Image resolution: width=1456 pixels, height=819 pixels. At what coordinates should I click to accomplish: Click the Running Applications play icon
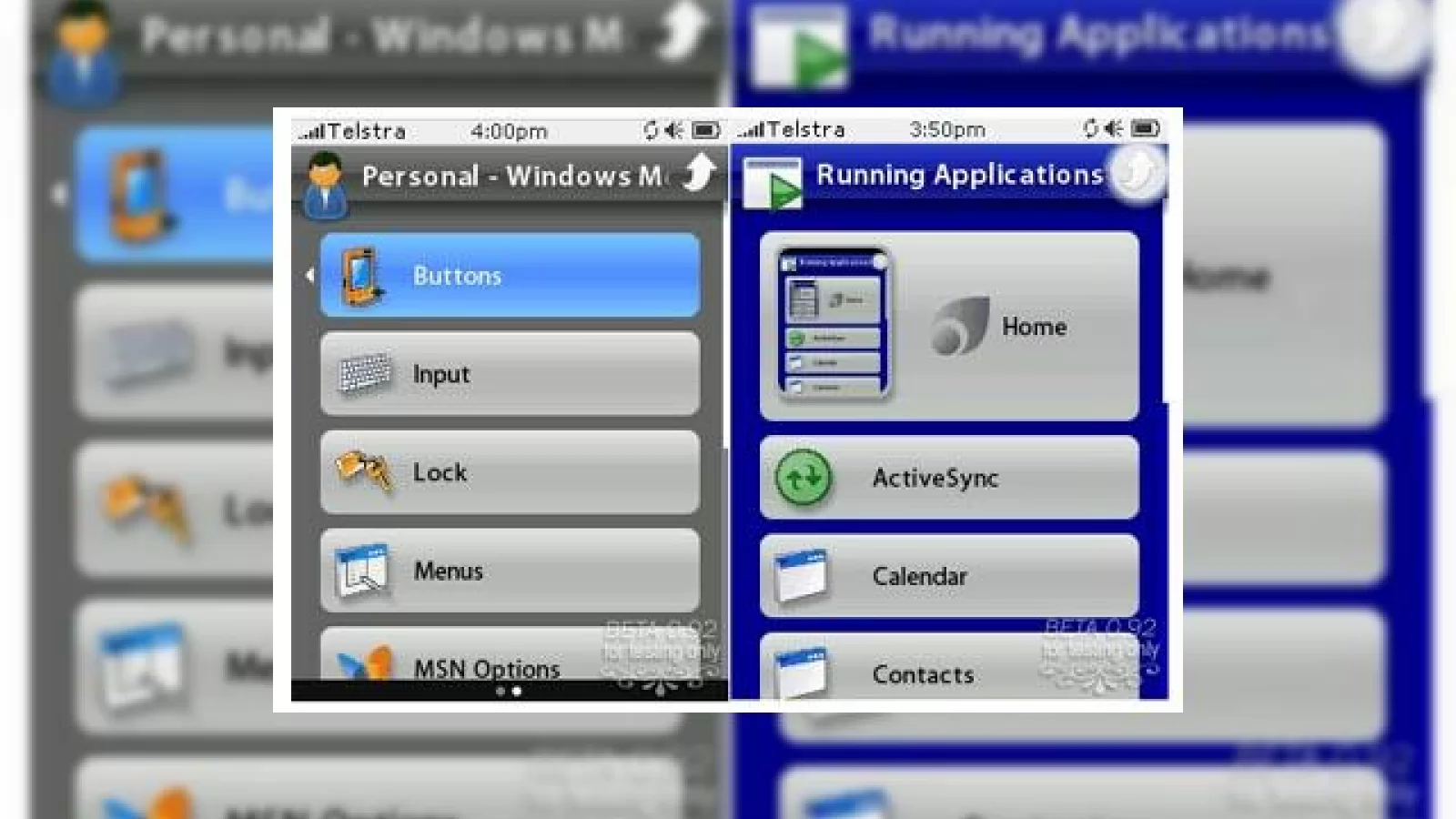point(773,184)
